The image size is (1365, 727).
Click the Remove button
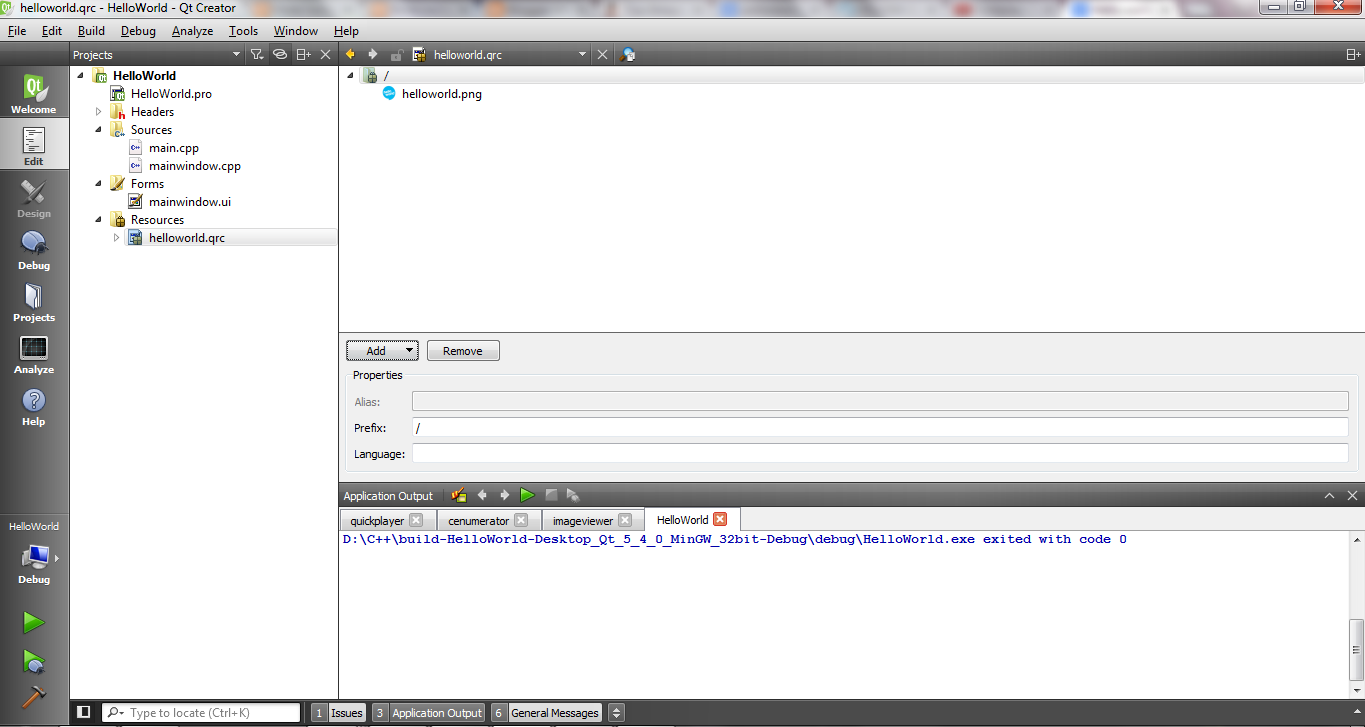[x=462, y=350]
